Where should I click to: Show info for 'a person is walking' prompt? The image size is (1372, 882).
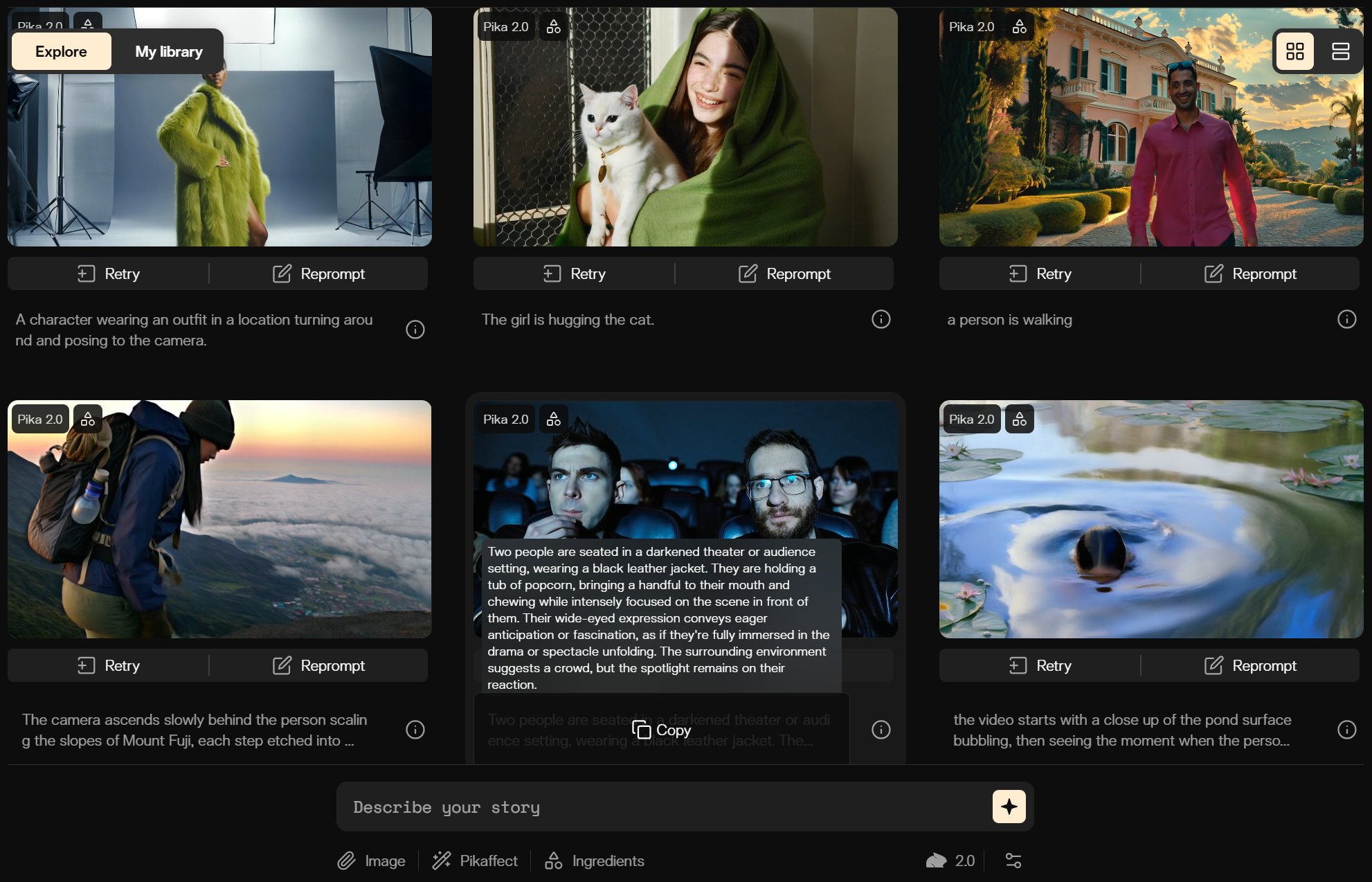coord(1346,319)
